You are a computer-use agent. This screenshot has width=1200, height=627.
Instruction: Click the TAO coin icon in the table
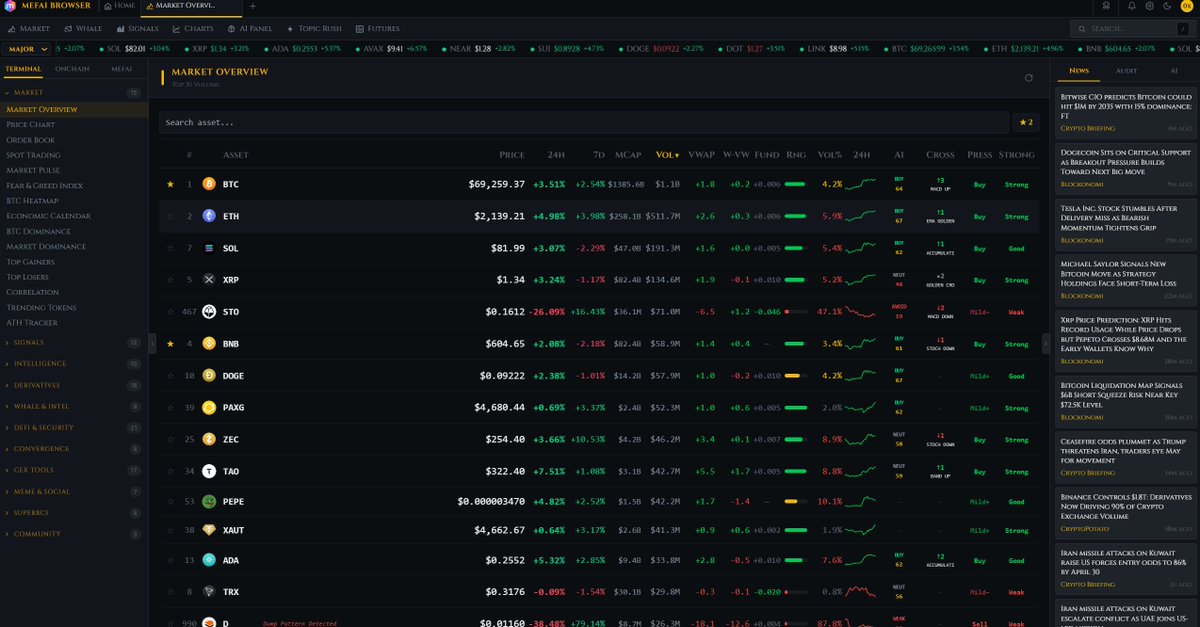tap(209, 471)
